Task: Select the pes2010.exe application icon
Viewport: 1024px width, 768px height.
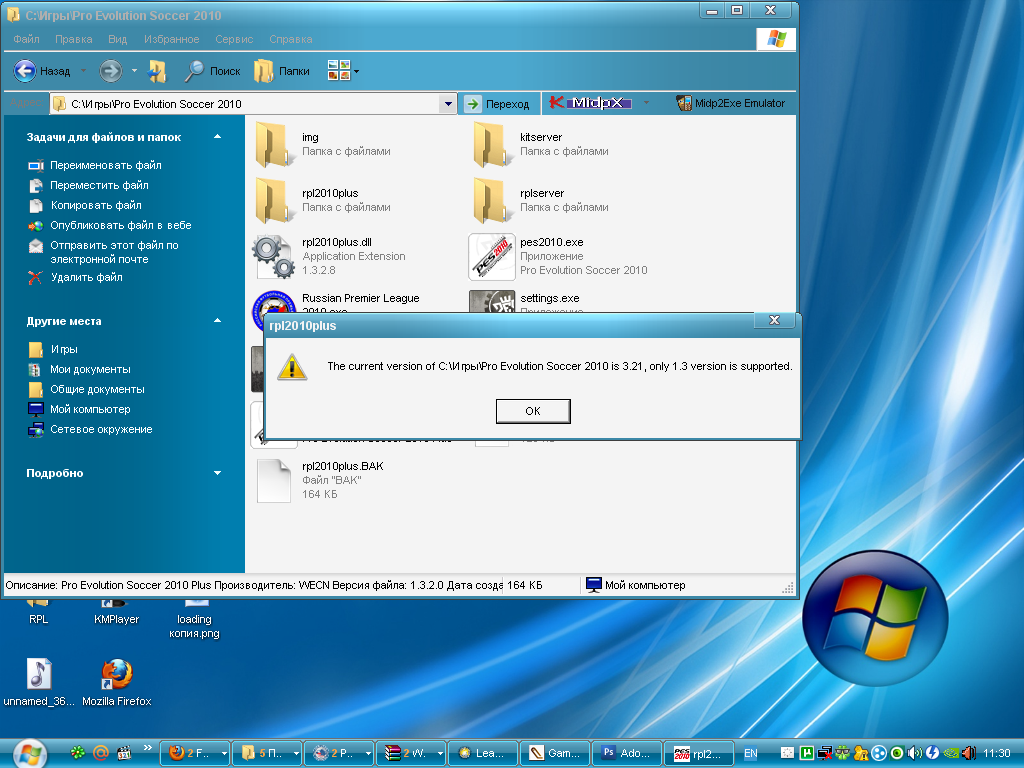Action: click(x=492, y=257)
